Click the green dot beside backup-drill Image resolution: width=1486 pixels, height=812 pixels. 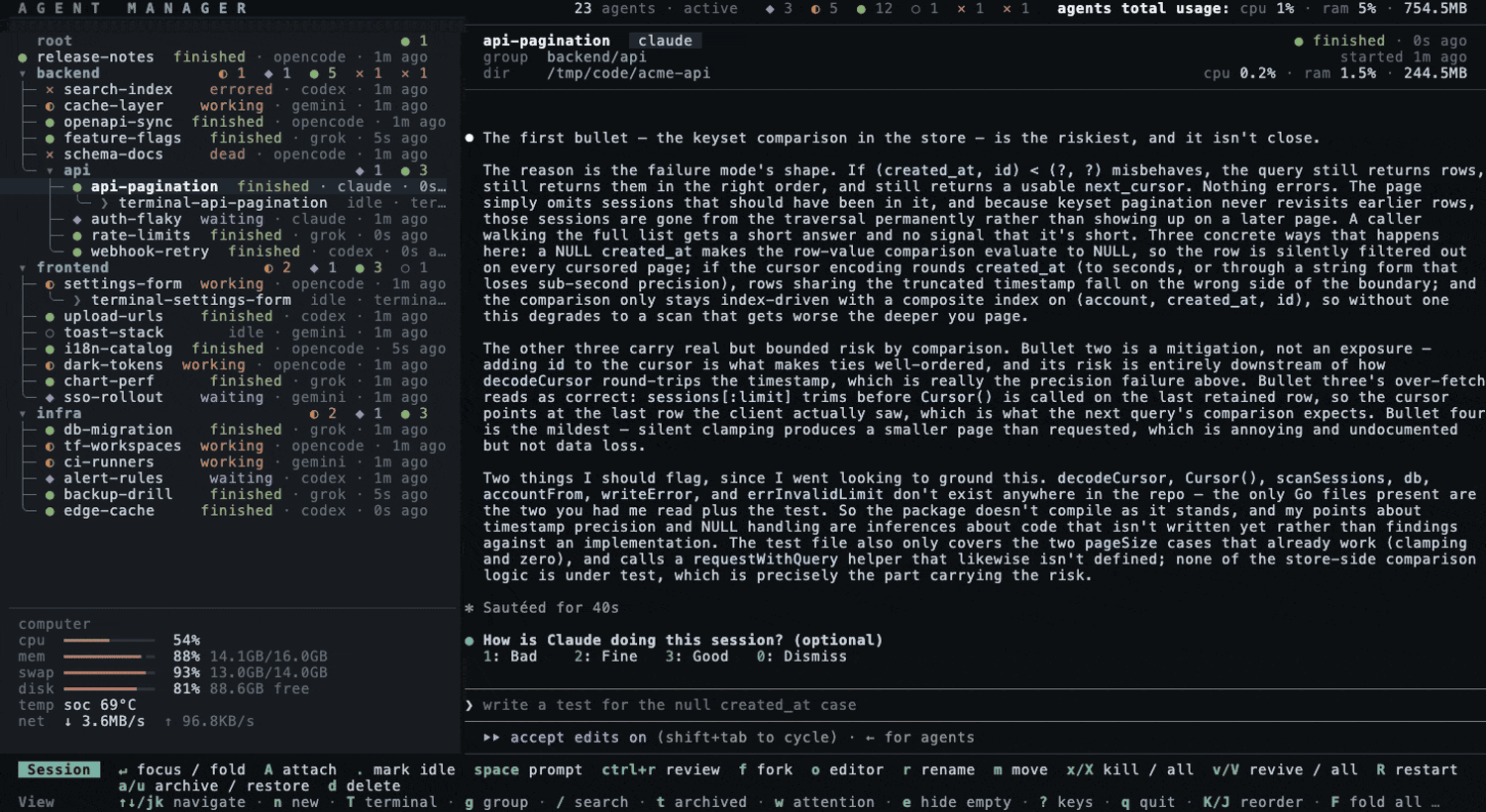[x=50, y=495]
